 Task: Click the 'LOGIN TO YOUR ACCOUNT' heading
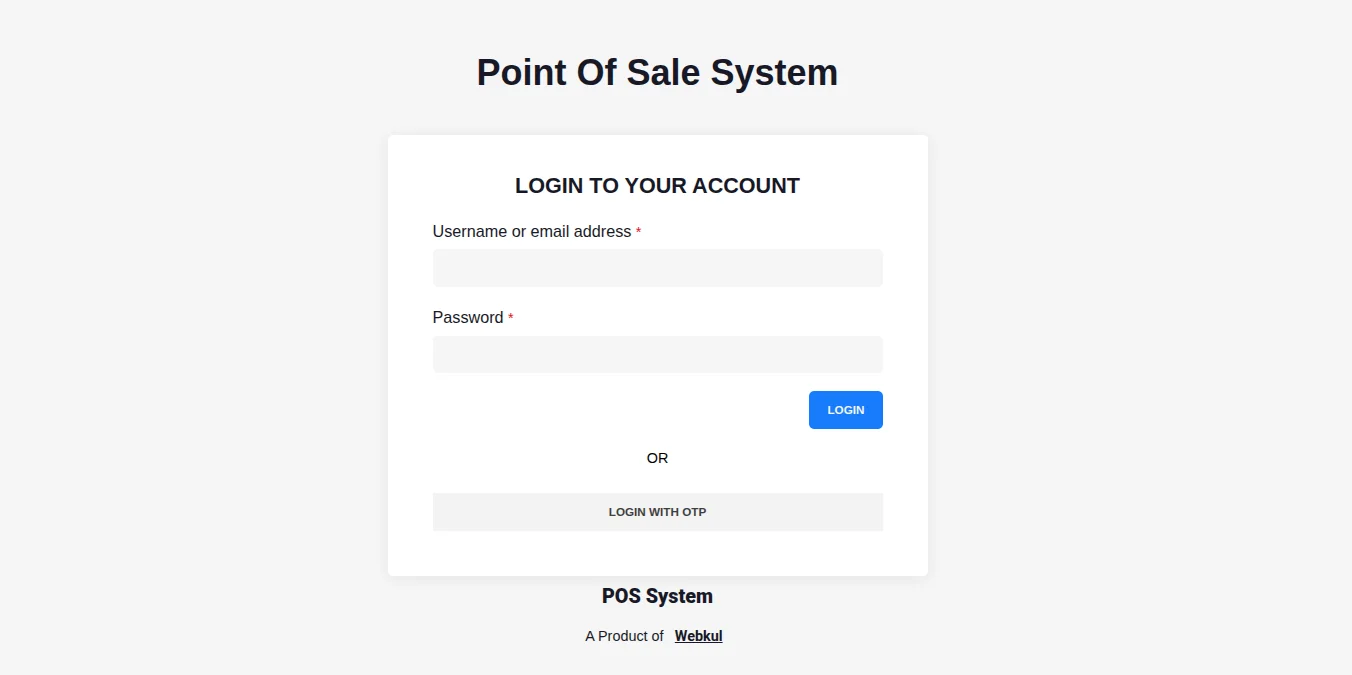tap(657, 186)
